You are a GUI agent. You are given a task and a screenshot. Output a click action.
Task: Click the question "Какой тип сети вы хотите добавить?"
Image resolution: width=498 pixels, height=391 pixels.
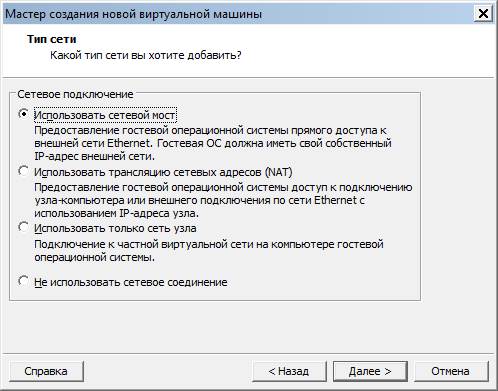click(x=146, y=55)
